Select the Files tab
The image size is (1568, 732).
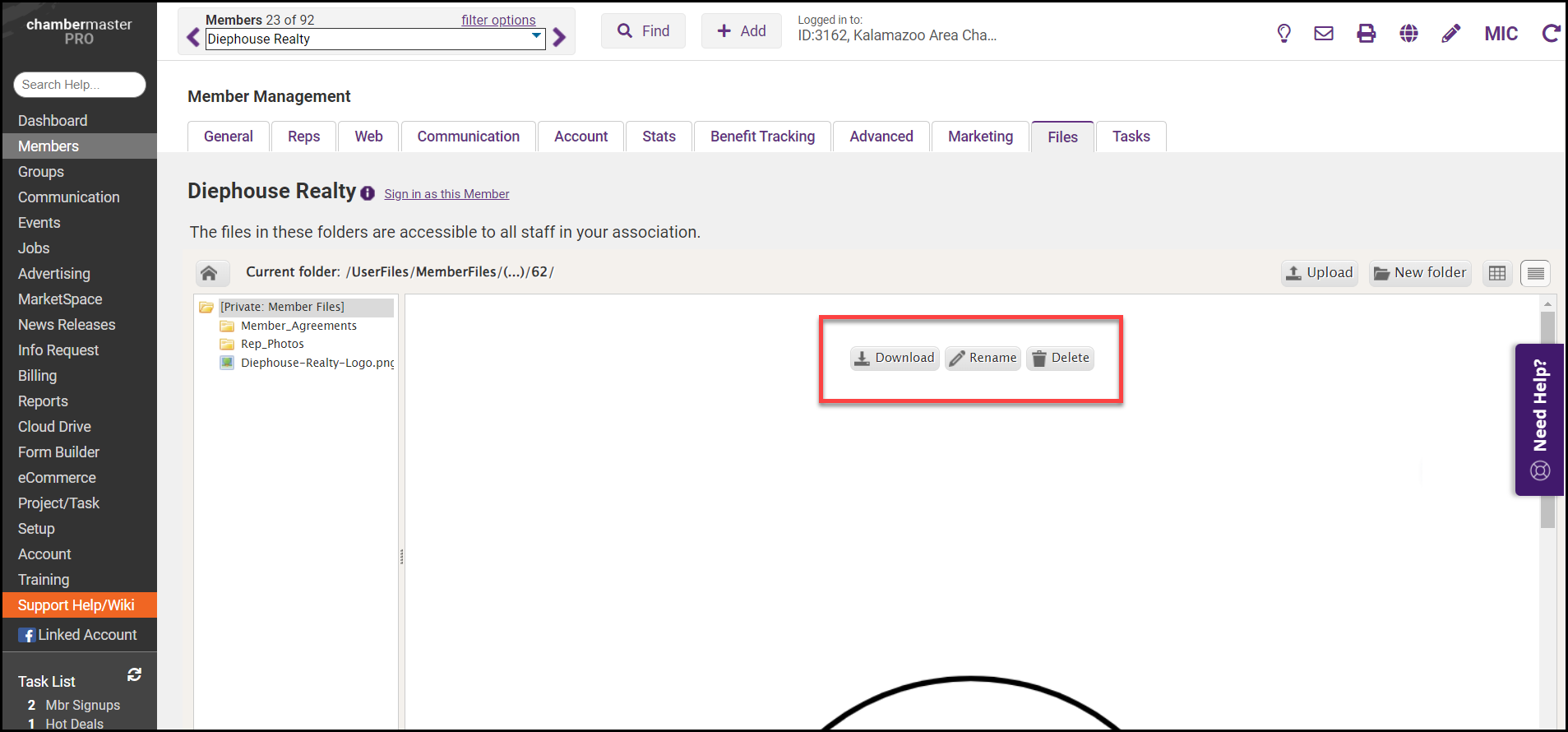[1062, 137]
